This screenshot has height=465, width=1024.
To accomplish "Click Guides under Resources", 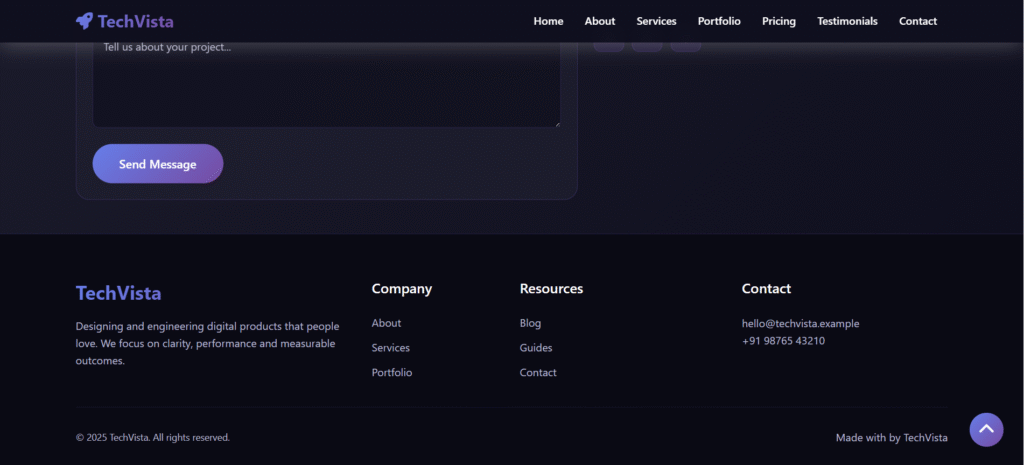I will click(536, 348).
